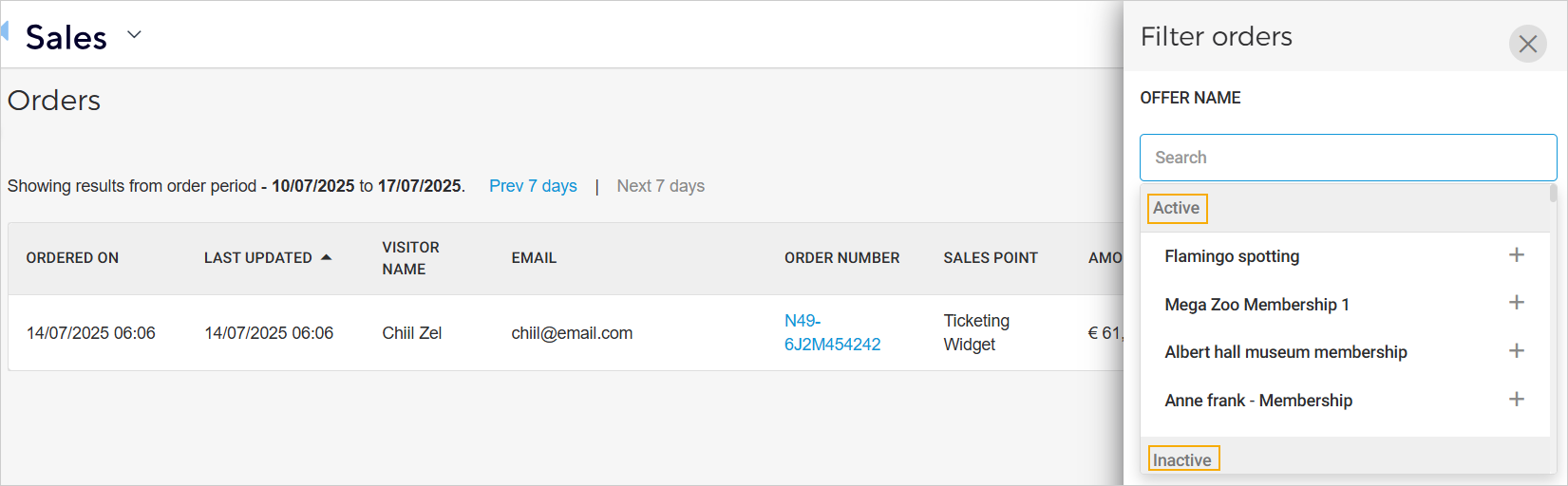Click plus icon for Albert hall museum membership
Image resolution: width=1568 pixels, height=486 pixels.
coord(1516,350)
